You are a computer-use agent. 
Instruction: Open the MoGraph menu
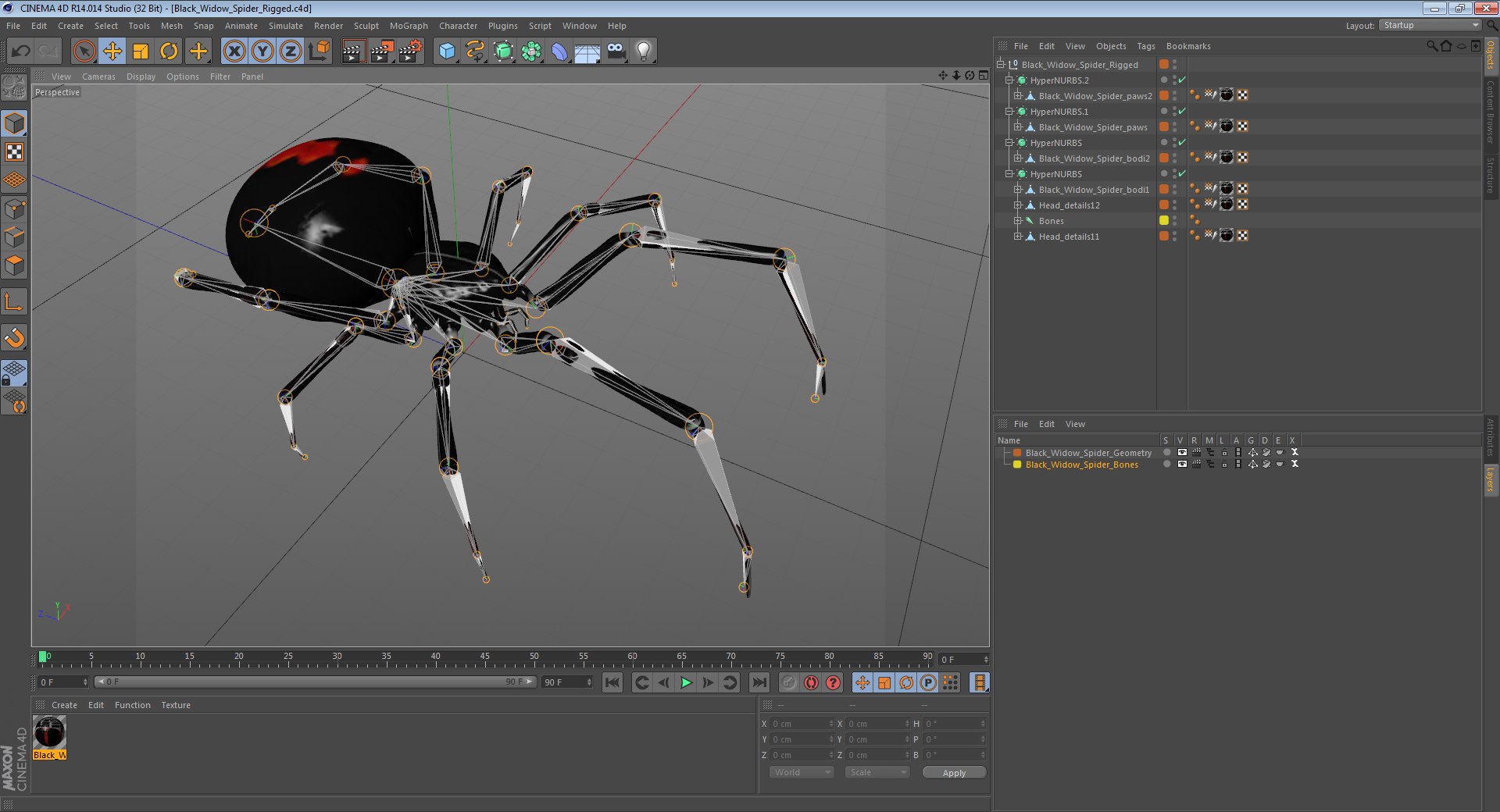(409, 26)
